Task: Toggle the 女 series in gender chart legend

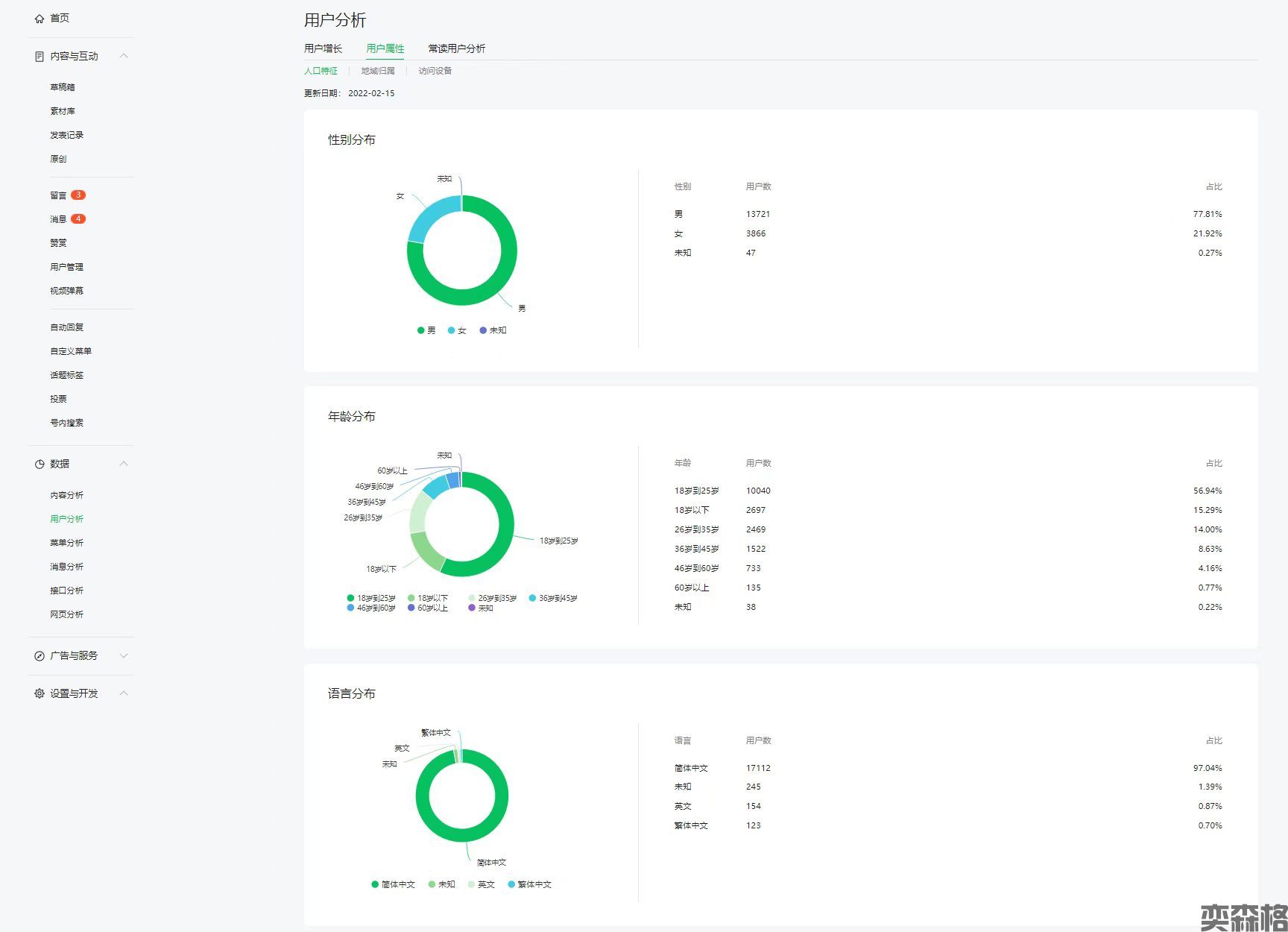Action: coord(456,330)
